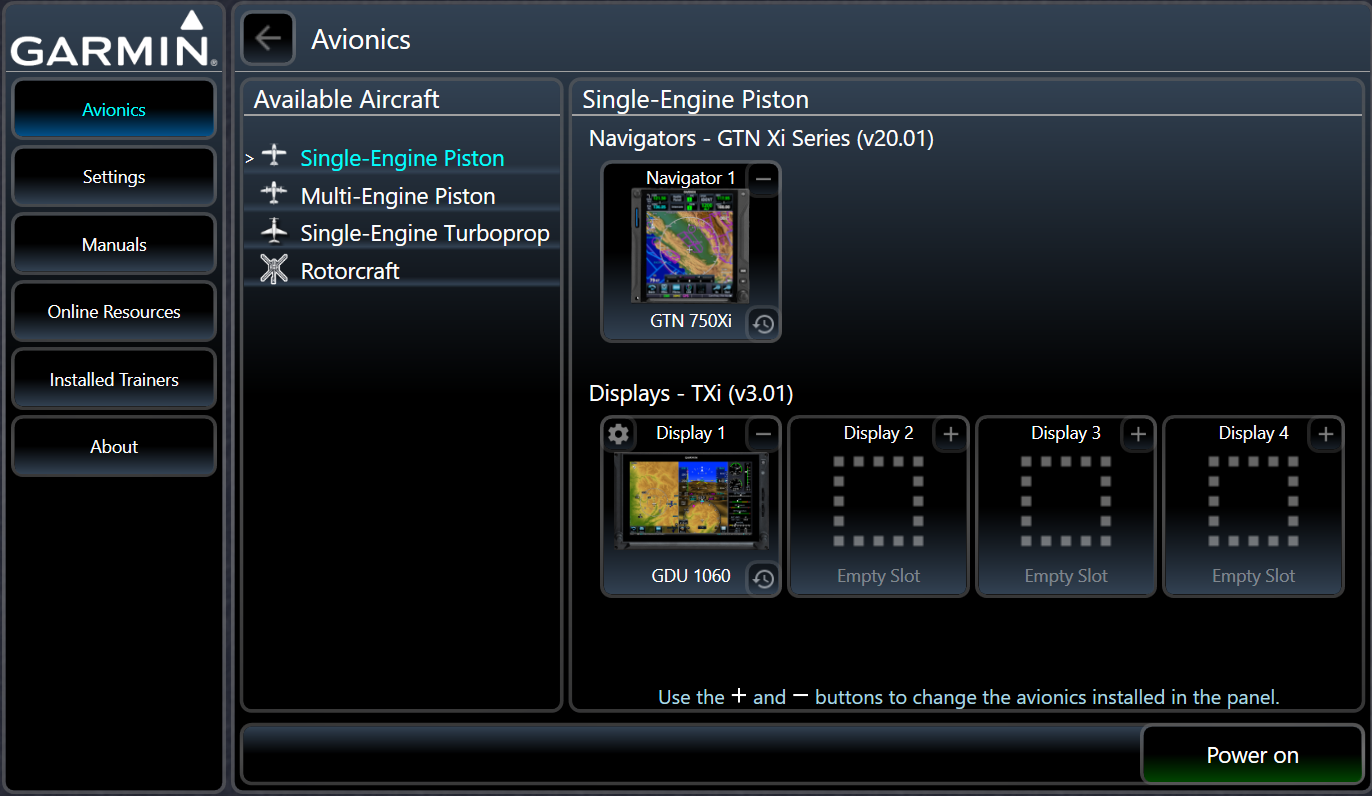Click the 'Navigators - GTN Xi Series (v20.01)' heading

coord(761,138)
